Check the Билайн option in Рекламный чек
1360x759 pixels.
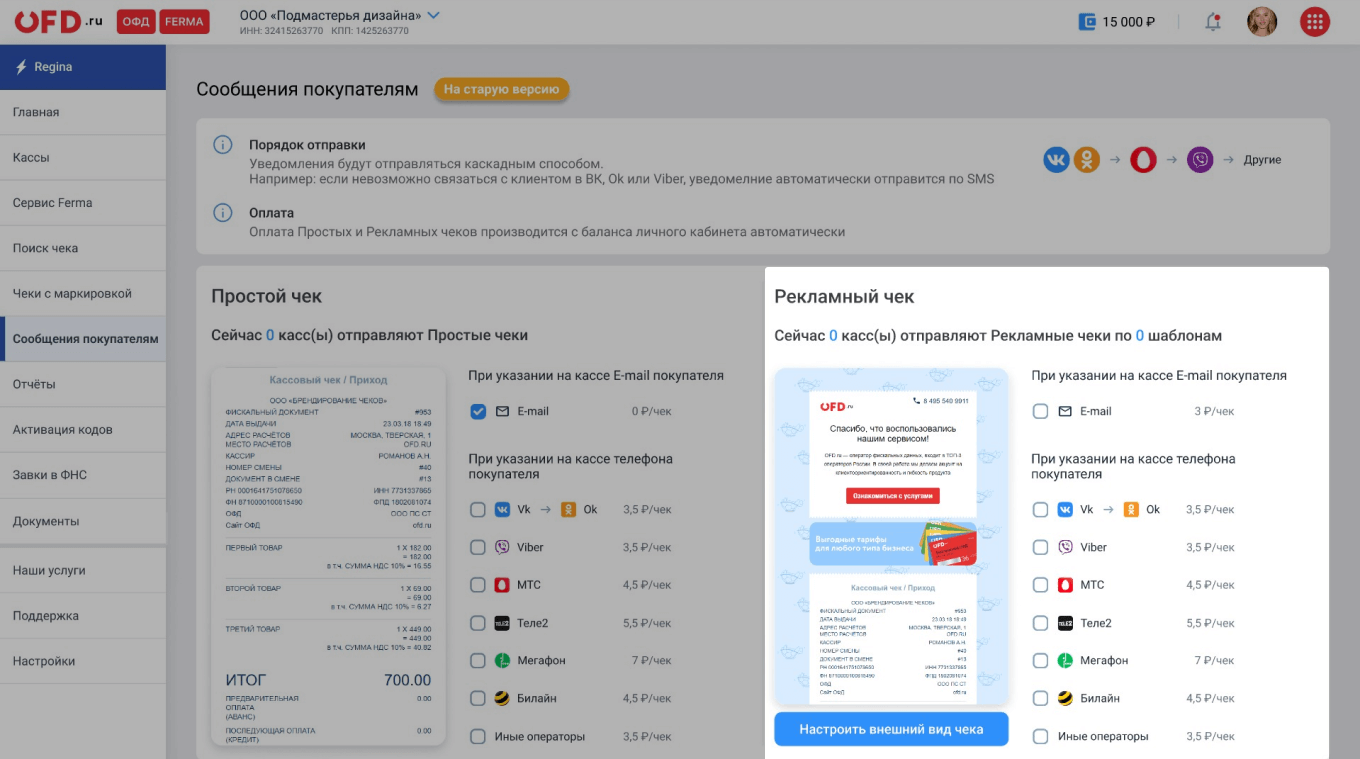point(1040,698)
